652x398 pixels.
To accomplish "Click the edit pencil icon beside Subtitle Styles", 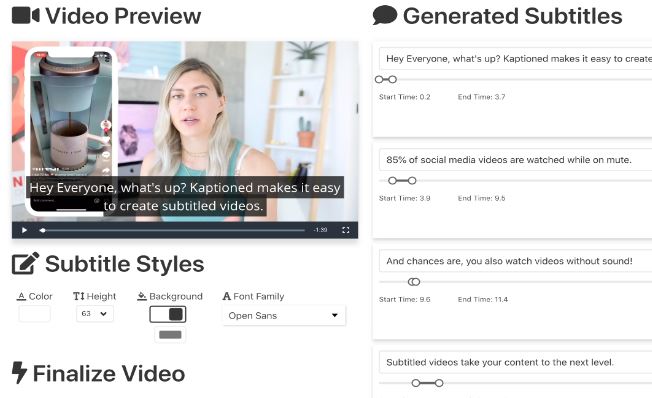I will [x=25, y=263].
